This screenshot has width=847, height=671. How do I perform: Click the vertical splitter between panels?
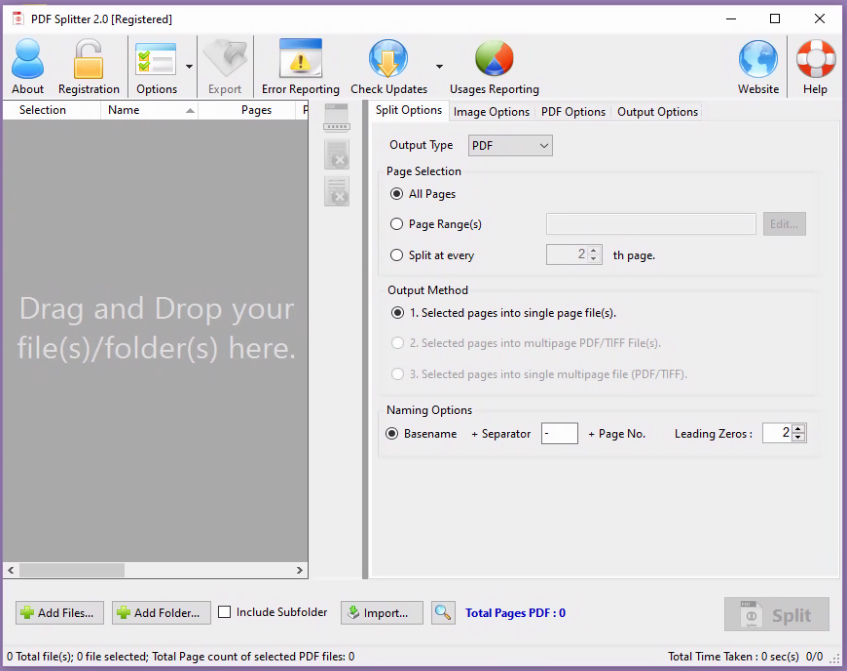(x=365, y=339)
